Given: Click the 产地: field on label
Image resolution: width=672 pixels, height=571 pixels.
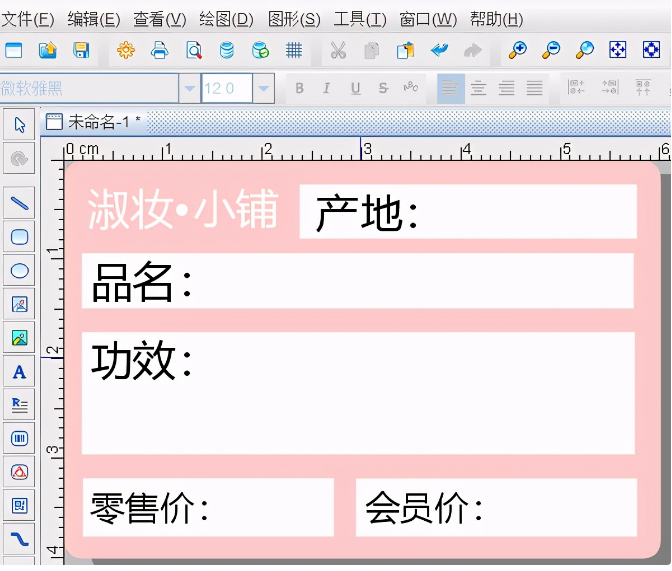Looking at the screenshot, I should (x=468, y=211).
